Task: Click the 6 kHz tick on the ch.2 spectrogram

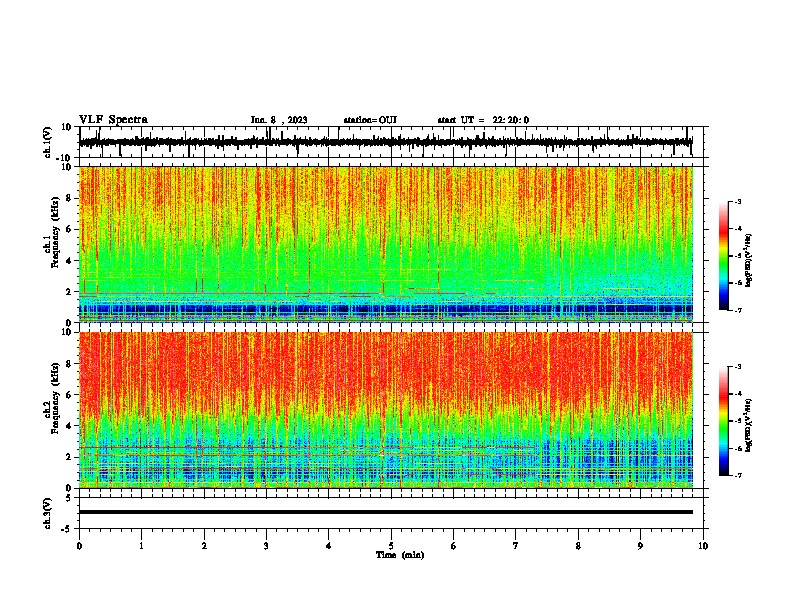Action: 69,395
